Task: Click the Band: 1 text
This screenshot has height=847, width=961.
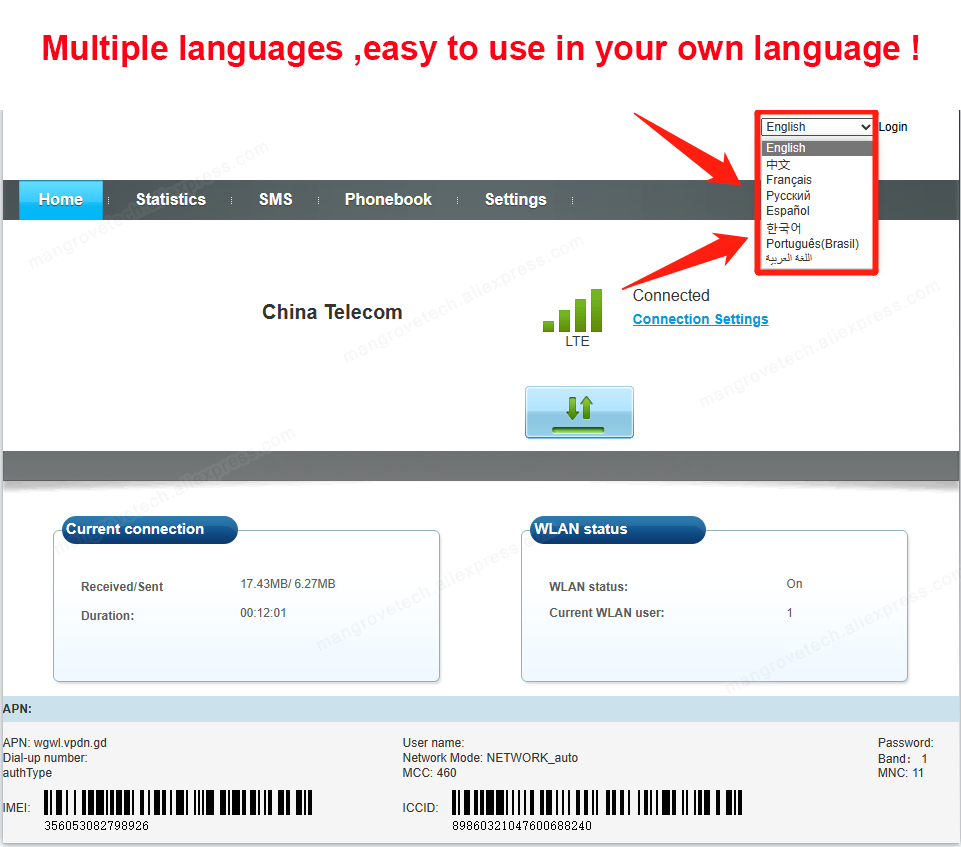Action: [903, 759]
